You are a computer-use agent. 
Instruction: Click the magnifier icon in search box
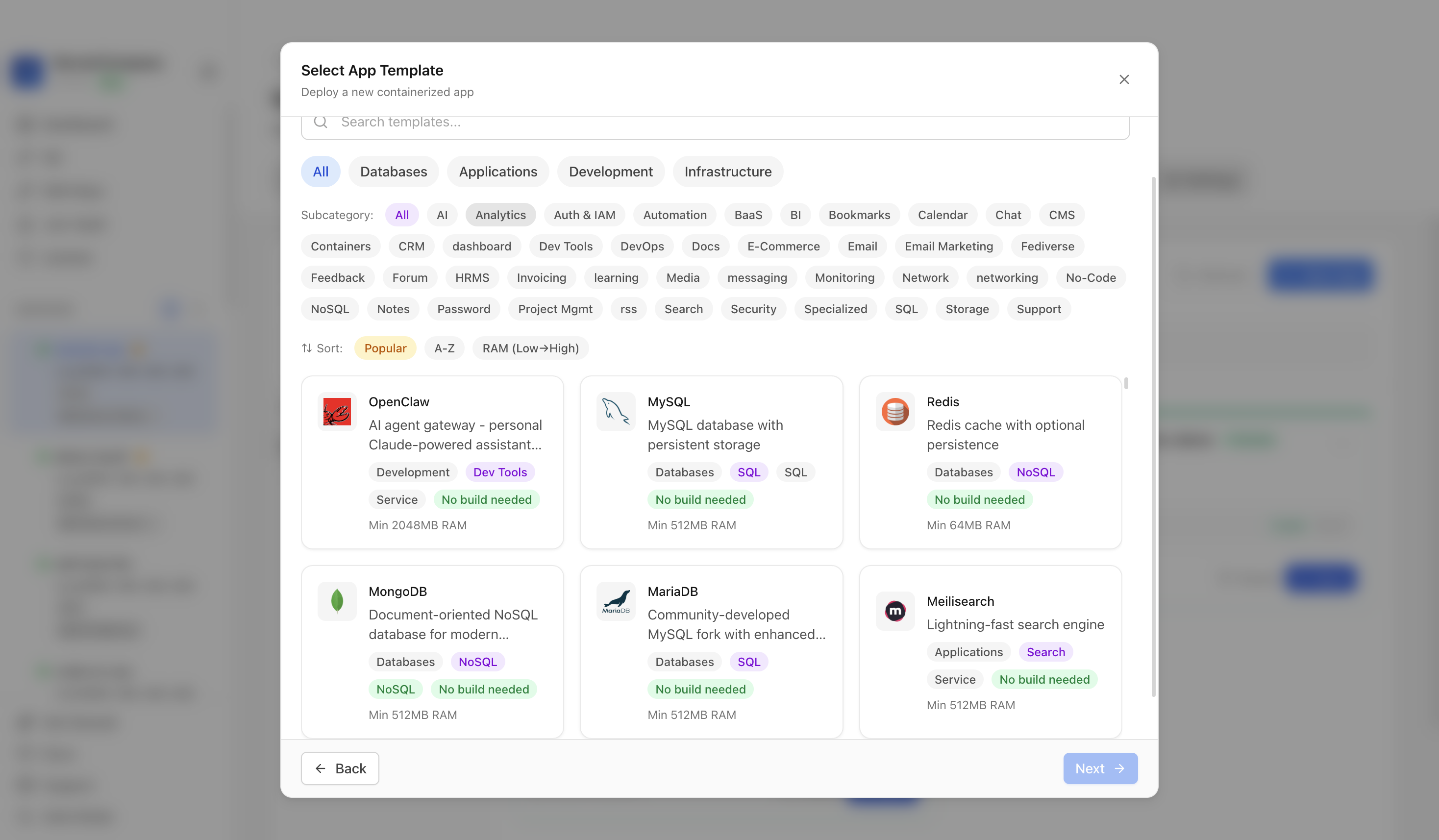[321, 122]
